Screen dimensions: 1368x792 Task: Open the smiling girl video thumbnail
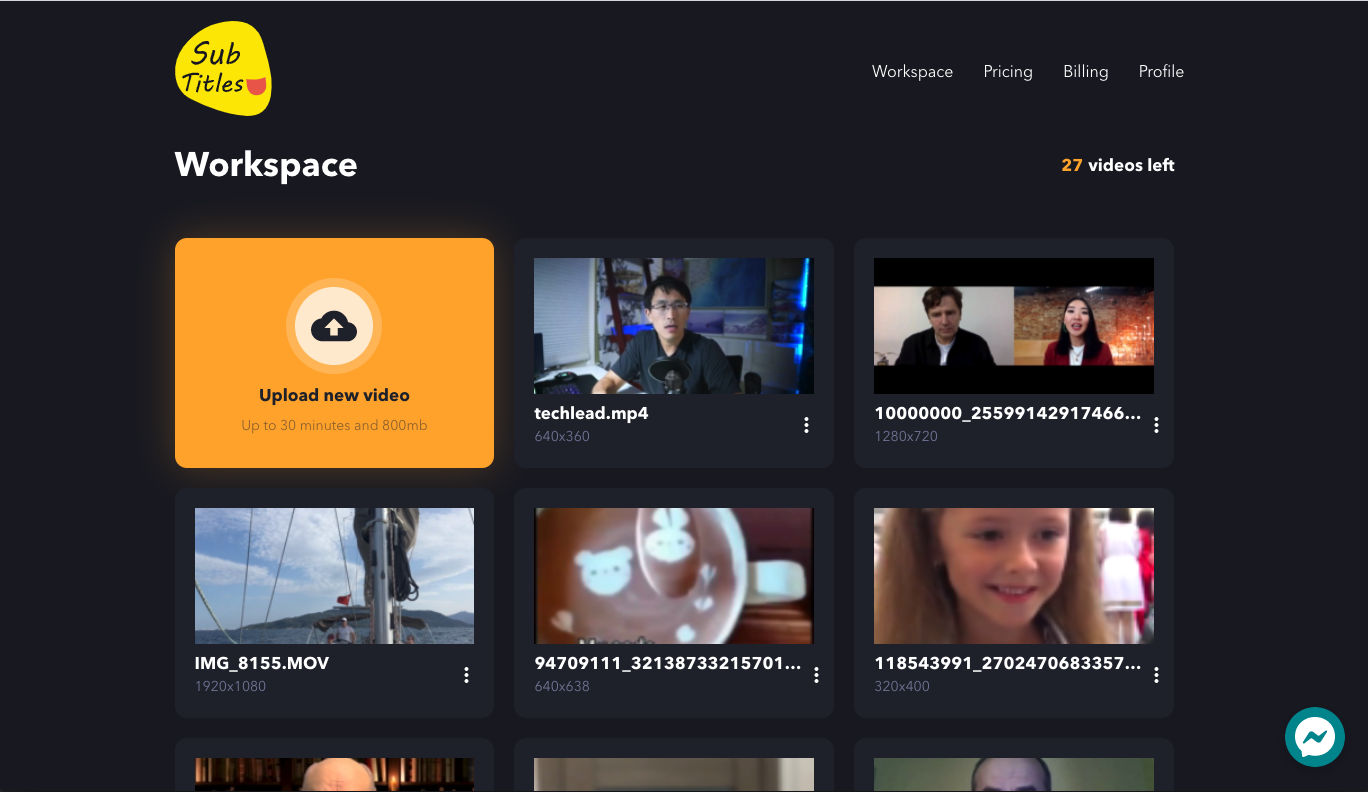coord(1014,576)
